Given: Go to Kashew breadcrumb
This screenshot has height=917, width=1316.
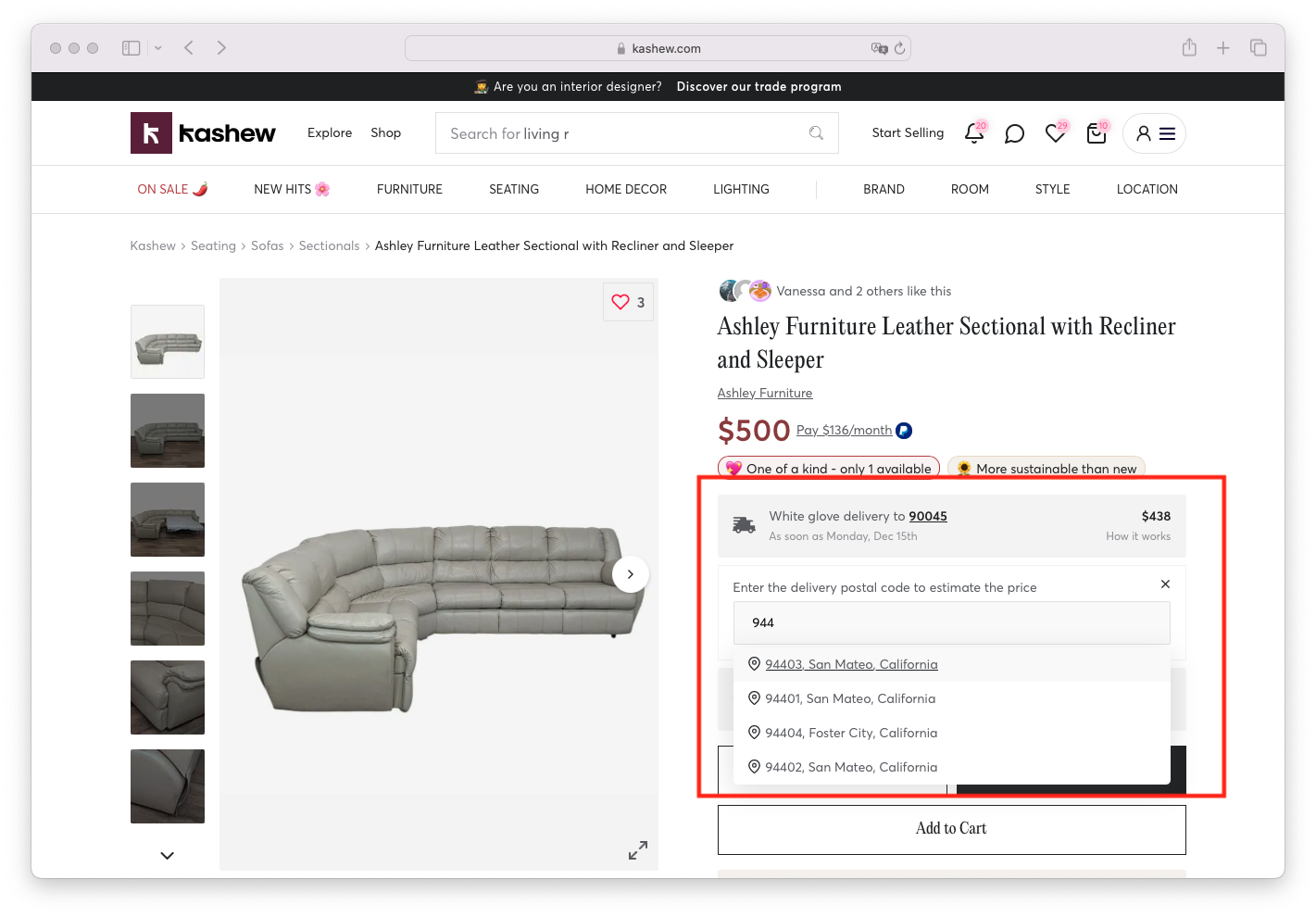Looking at the screenshot, I should [153, 245].
